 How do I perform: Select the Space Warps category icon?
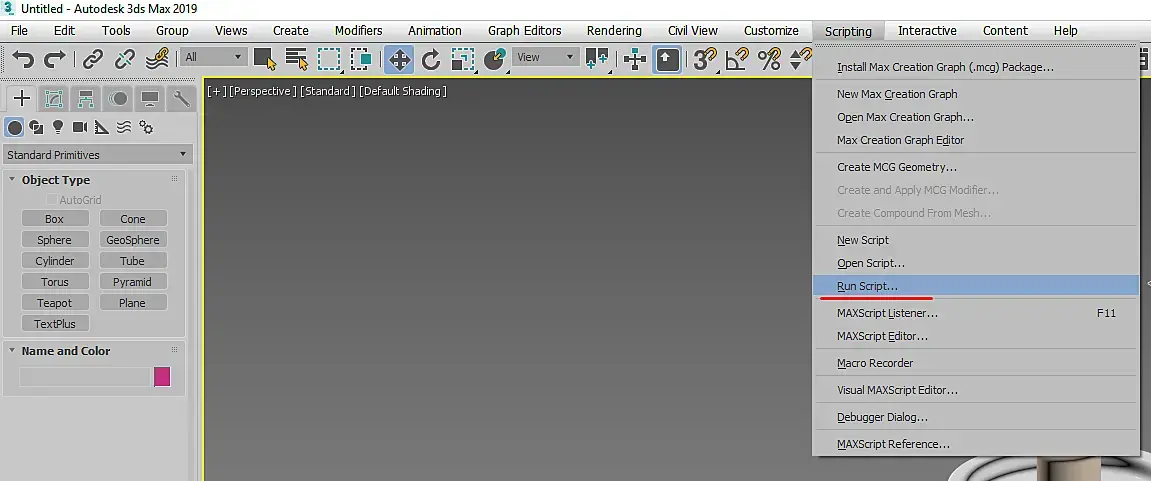124,128
